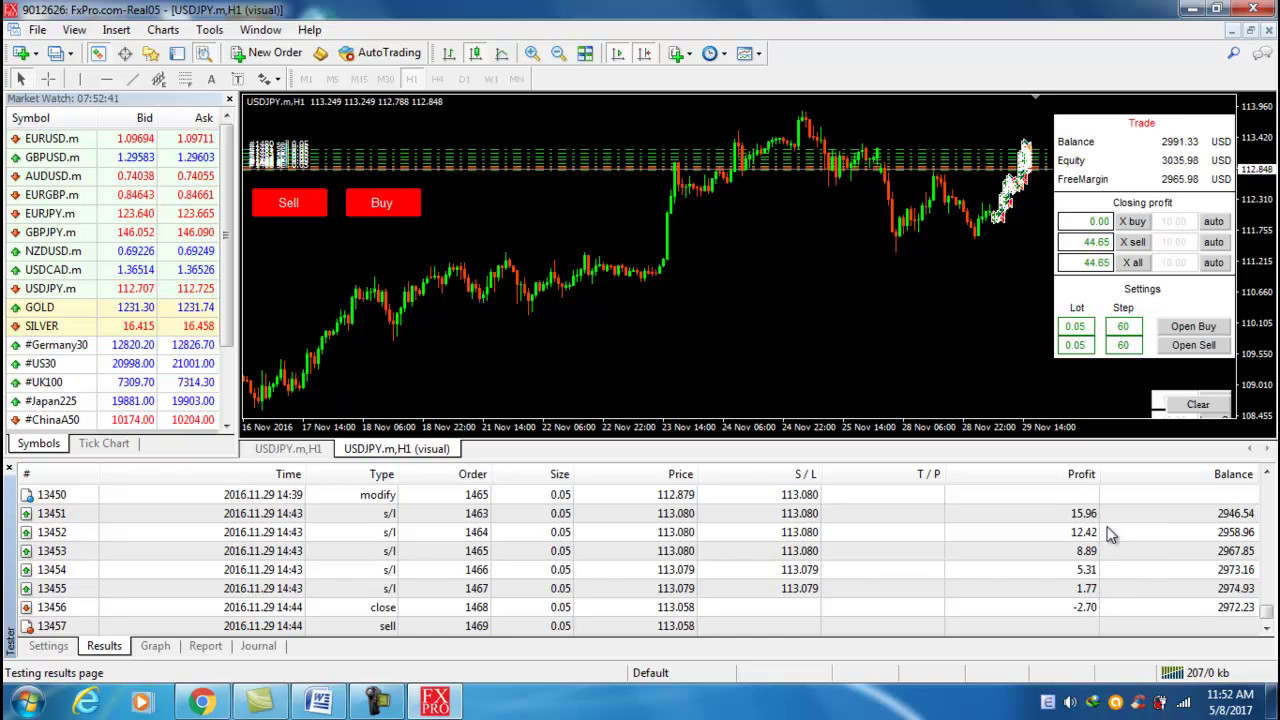Open the Tick Chart tab

coord(104,443)
